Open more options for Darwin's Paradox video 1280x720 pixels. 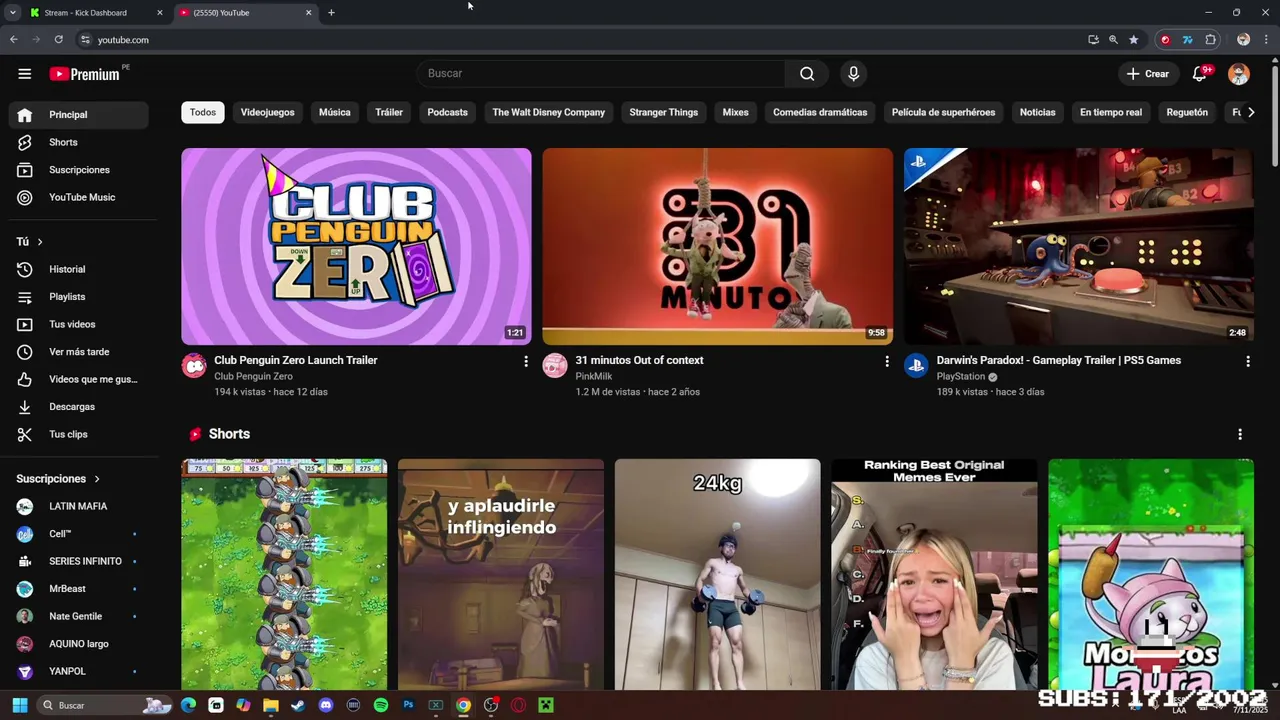pyautogui.click(x=1248, y=361)
